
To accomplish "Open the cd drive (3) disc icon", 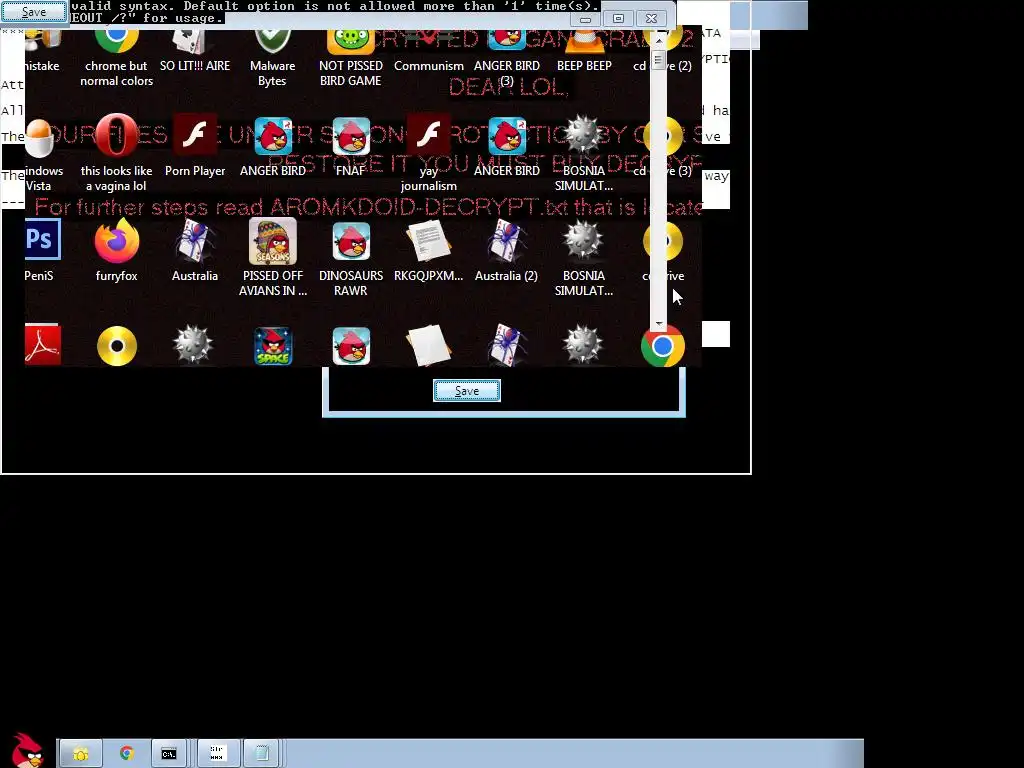I will [x=662, y=147].
